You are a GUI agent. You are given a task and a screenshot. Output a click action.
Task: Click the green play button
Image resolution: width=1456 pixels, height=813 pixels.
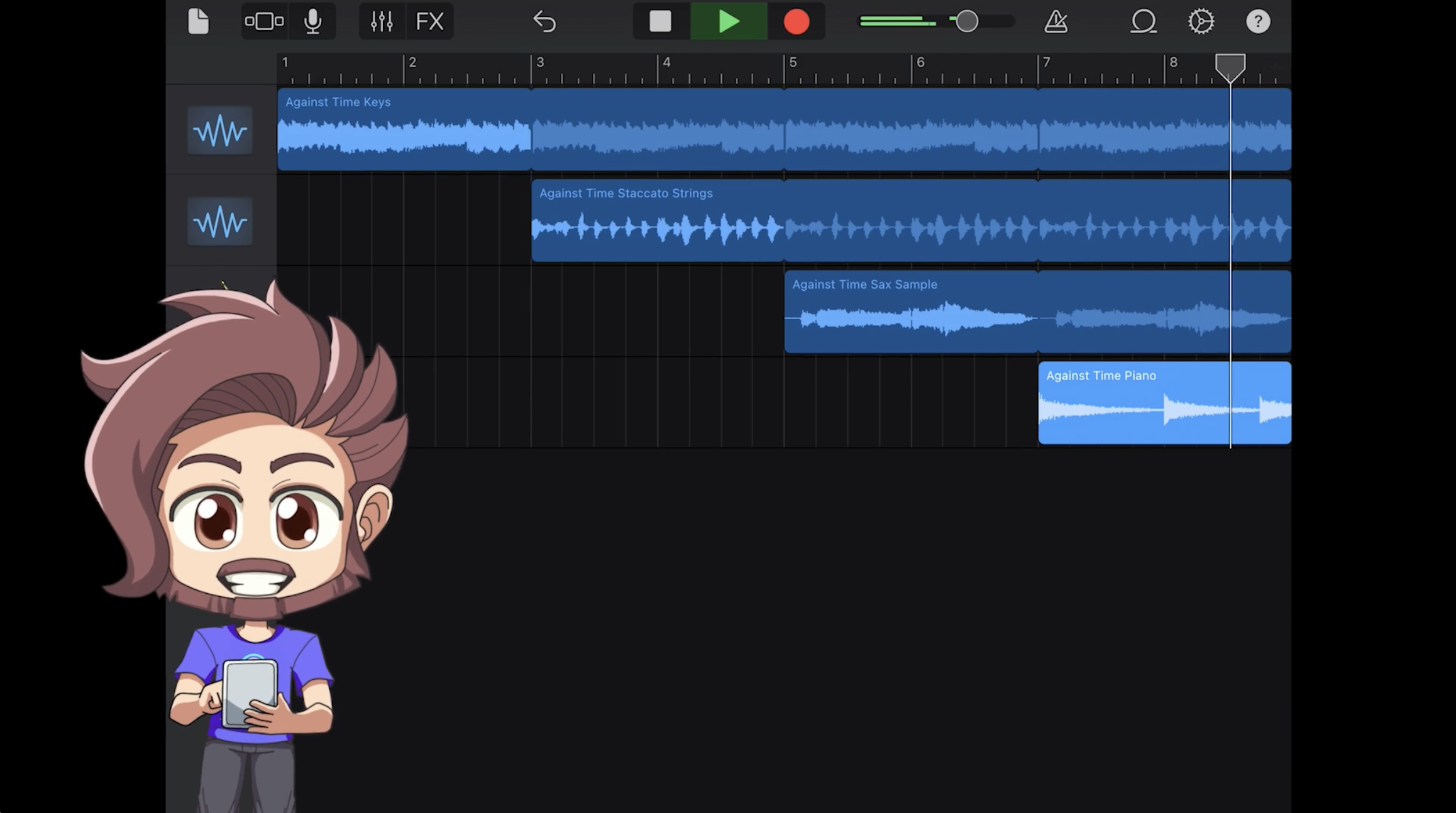tap(728, 21)
